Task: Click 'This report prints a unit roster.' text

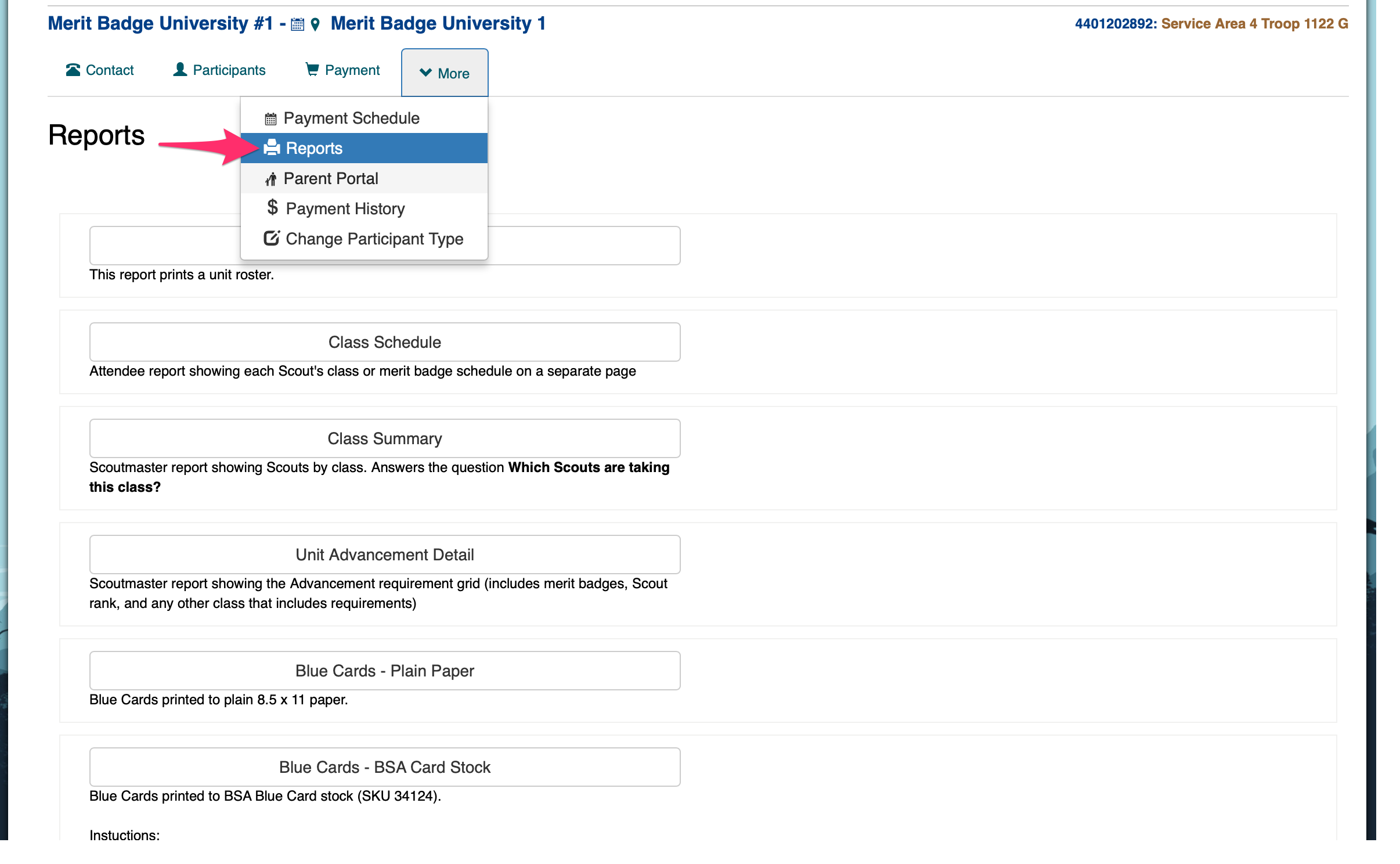Action: [182, 275]
